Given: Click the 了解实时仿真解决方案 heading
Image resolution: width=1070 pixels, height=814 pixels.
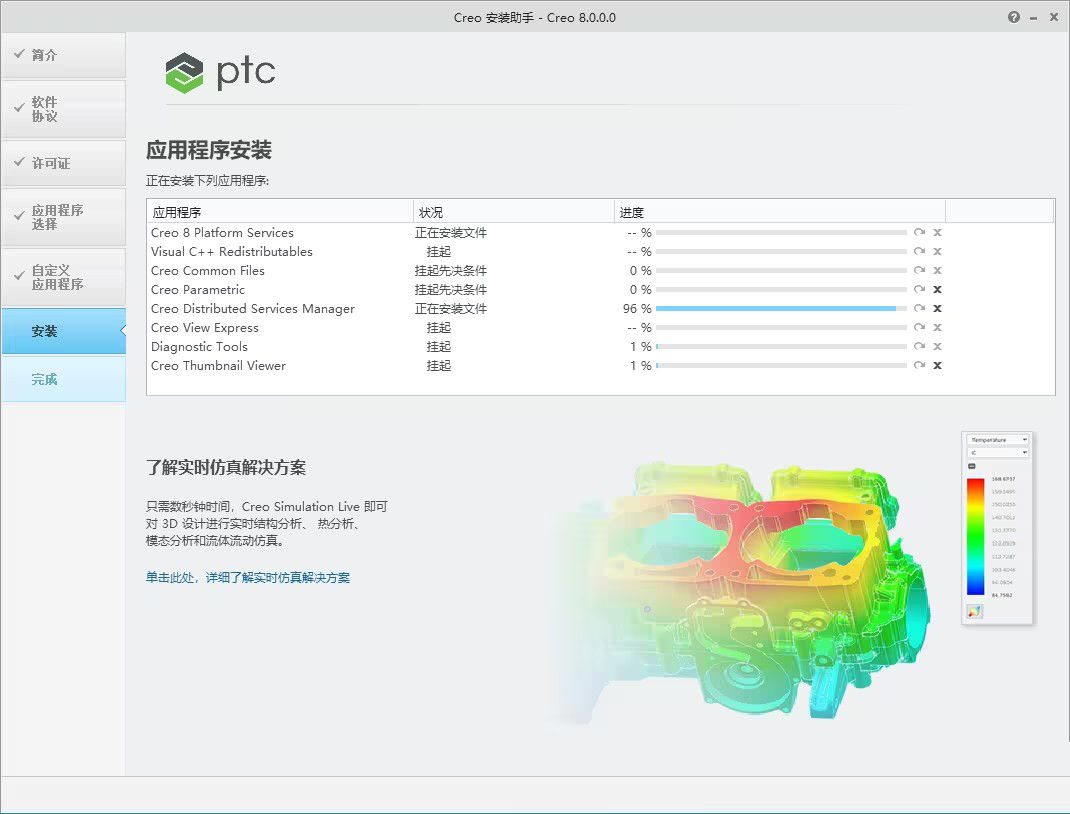Looking at the screenshot, I should tap(226, 467).
